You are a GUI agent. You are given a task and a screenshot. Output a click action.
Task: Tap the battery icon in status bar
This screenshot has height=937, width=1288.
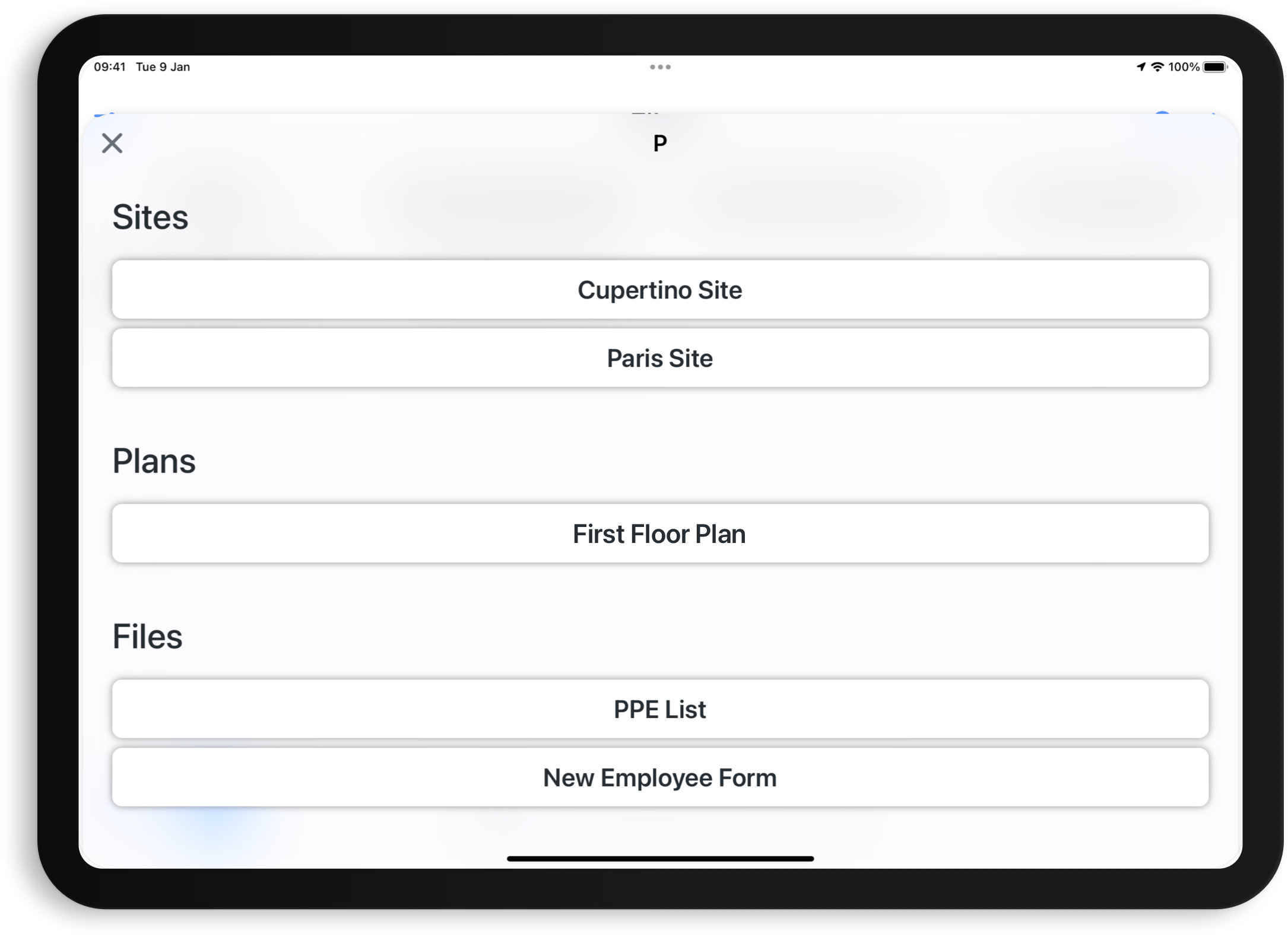click(1215, 67)
